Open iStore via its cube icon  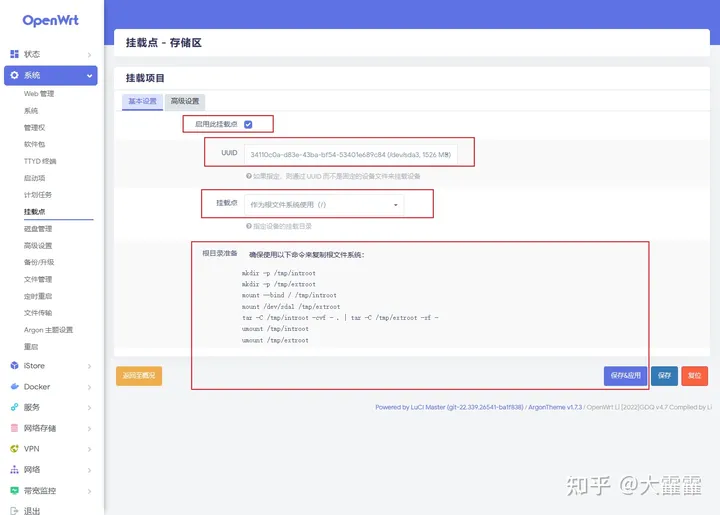click(x=14, y=366)
